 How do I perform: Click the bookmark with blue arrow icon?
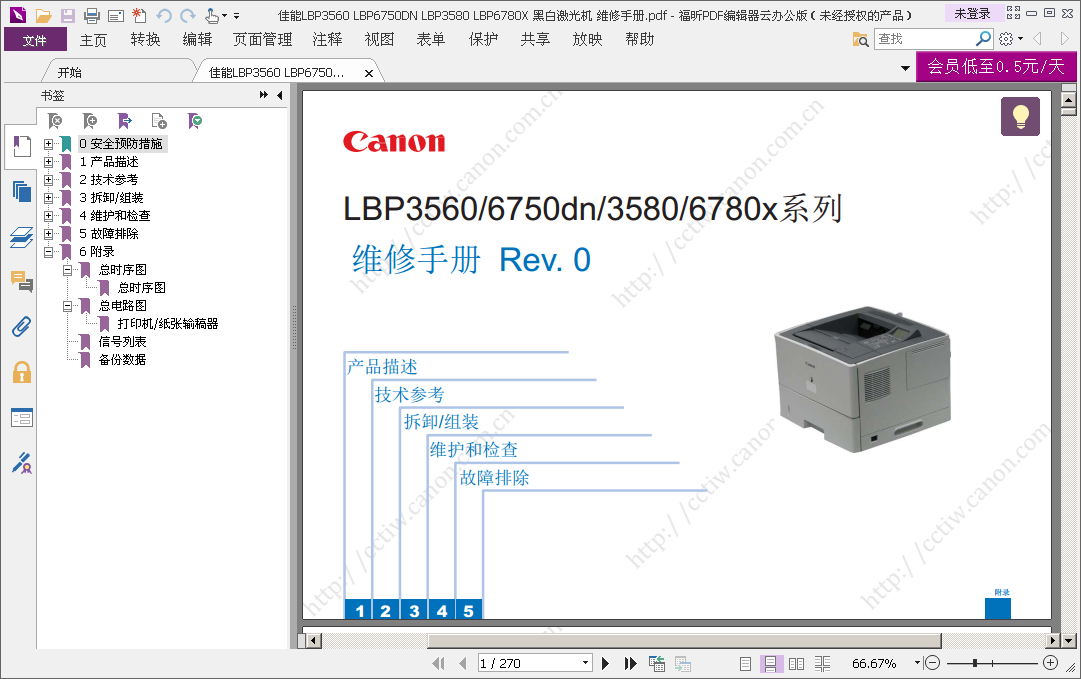click(125, 121)
